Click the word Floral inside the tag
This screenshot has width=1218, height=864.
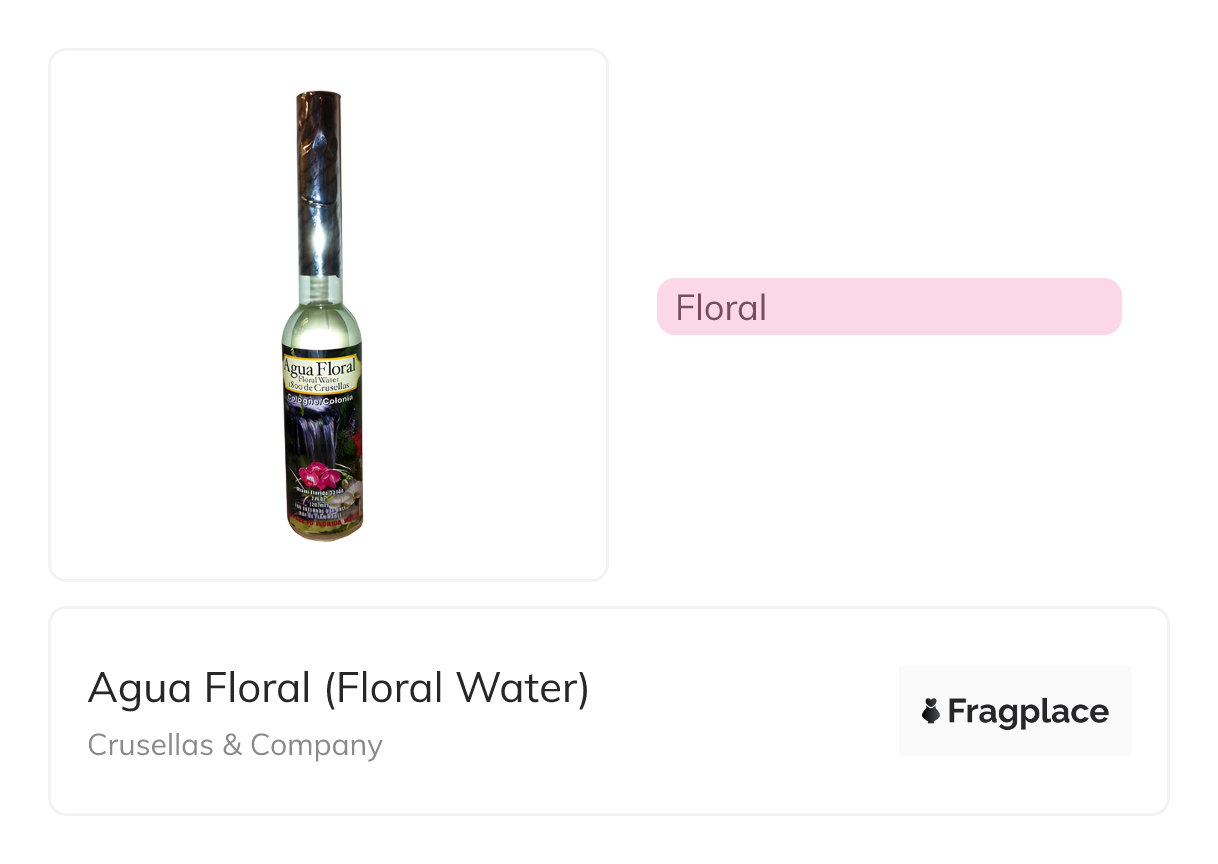721,308
